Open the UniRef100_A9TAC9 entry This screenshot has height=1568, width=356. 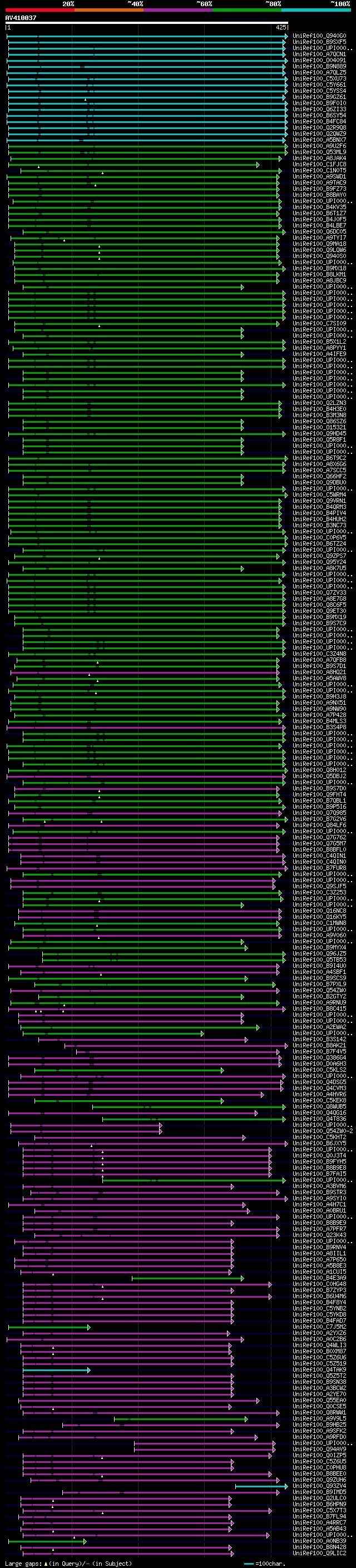point(319,182)
